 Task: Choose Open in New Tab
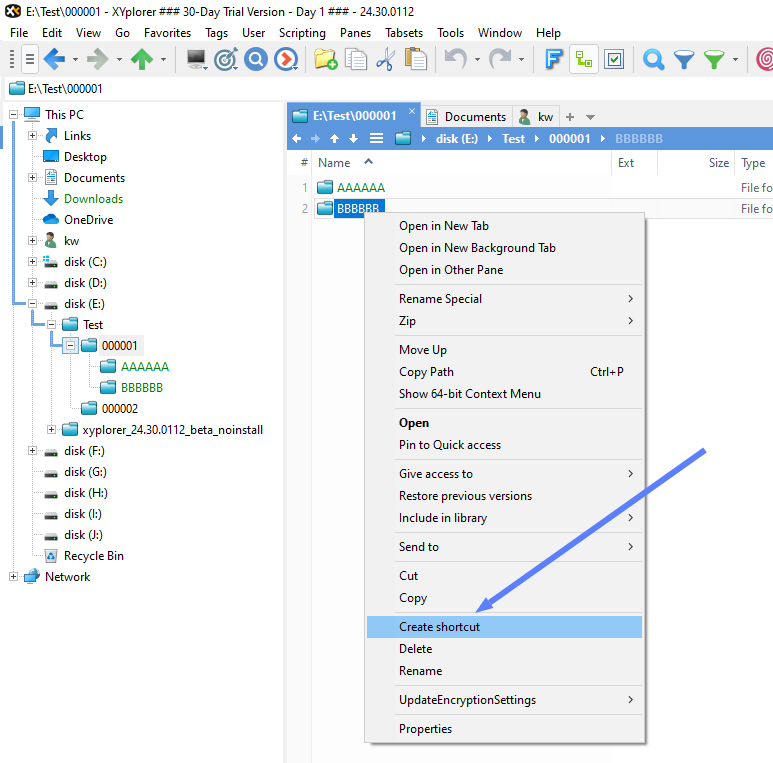pyautogui.click(x=504, y=226)
